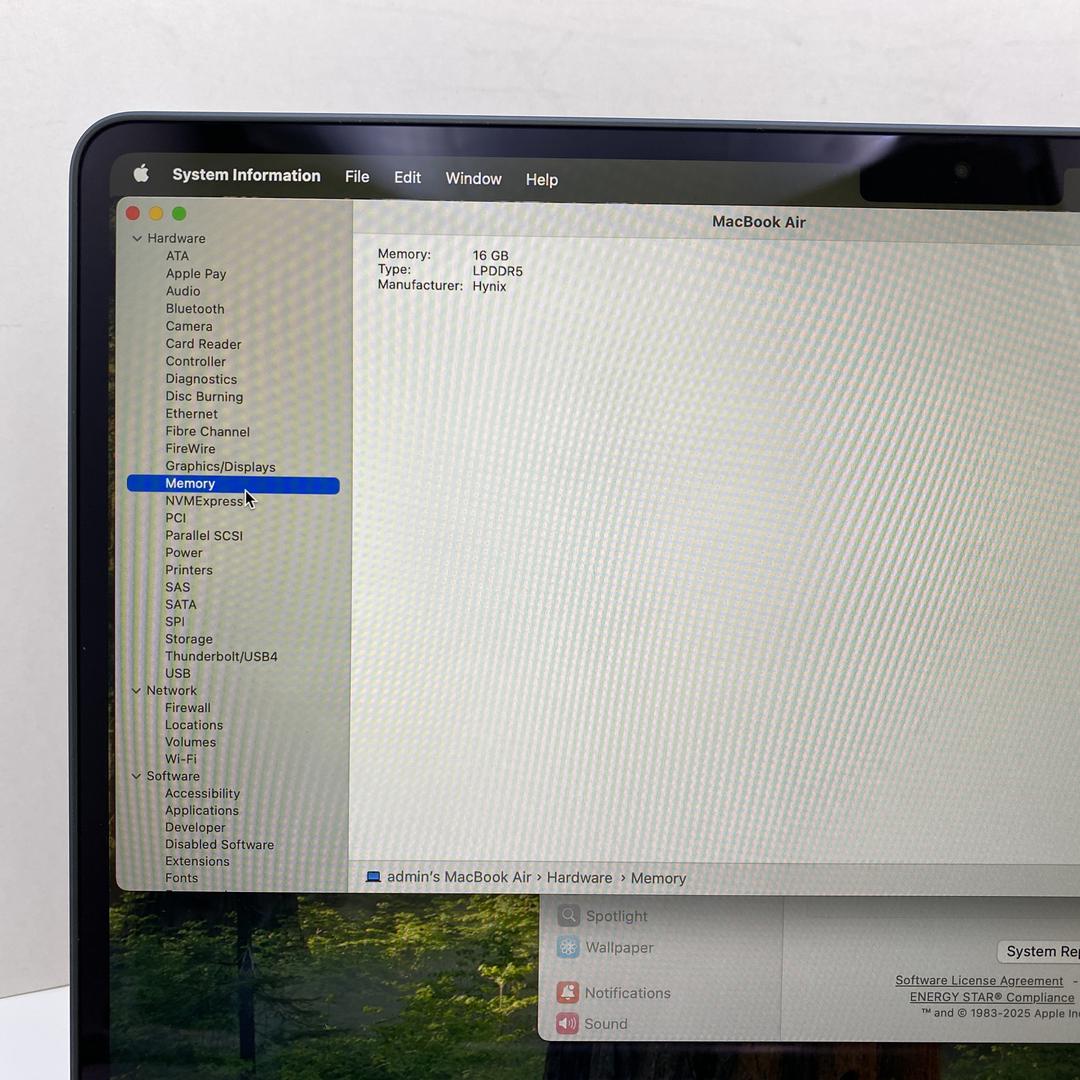The image size is (1080, 1080).
Task: Open Software License Agreement link
Action: tap(979, 980)
